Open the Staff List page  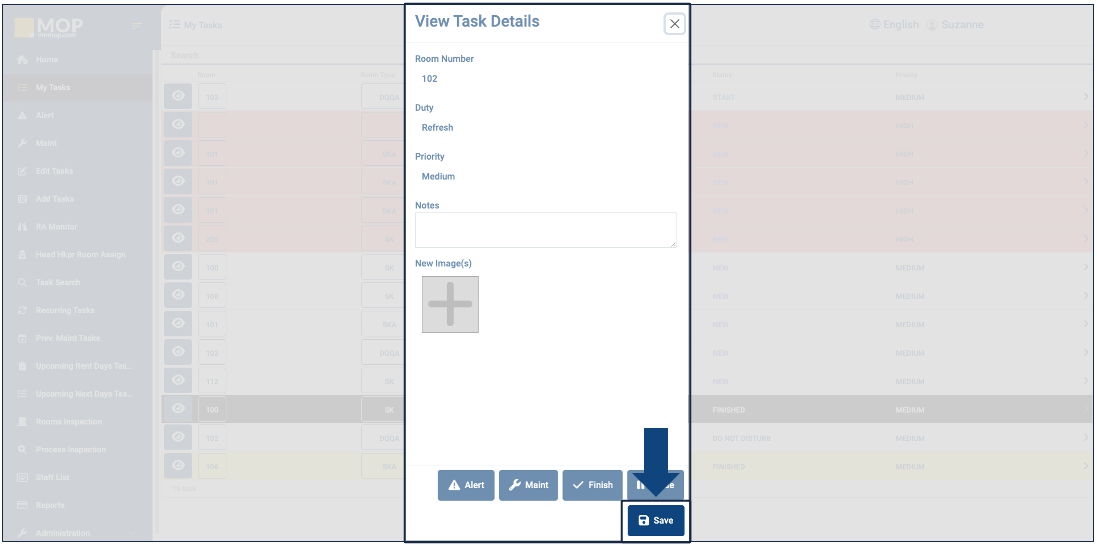[x=52, y=478]
